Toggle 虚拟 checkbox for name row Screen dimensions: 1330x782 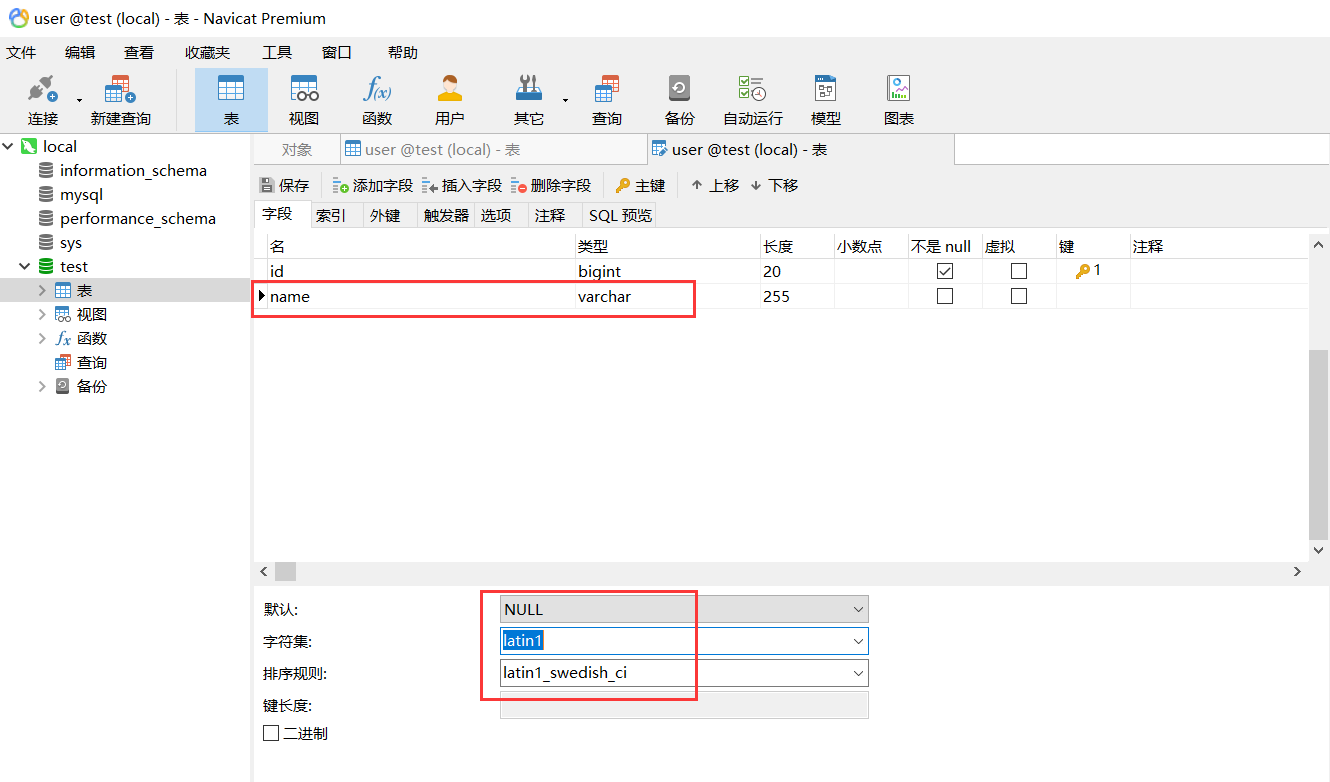pos(1019,296)
